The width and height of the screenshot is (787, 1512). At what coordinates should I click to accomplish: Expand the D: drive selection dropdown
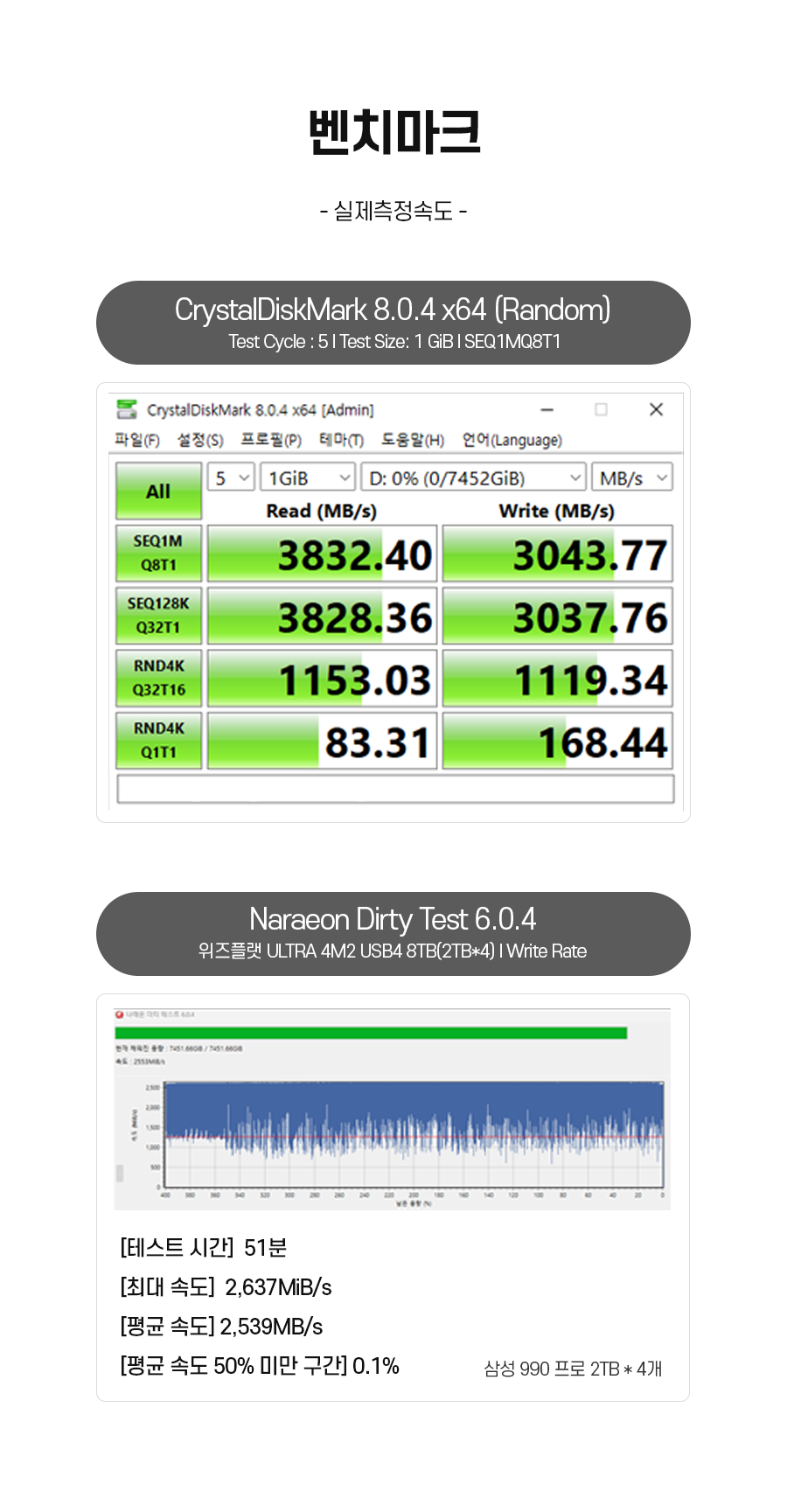tap(473, 477)
